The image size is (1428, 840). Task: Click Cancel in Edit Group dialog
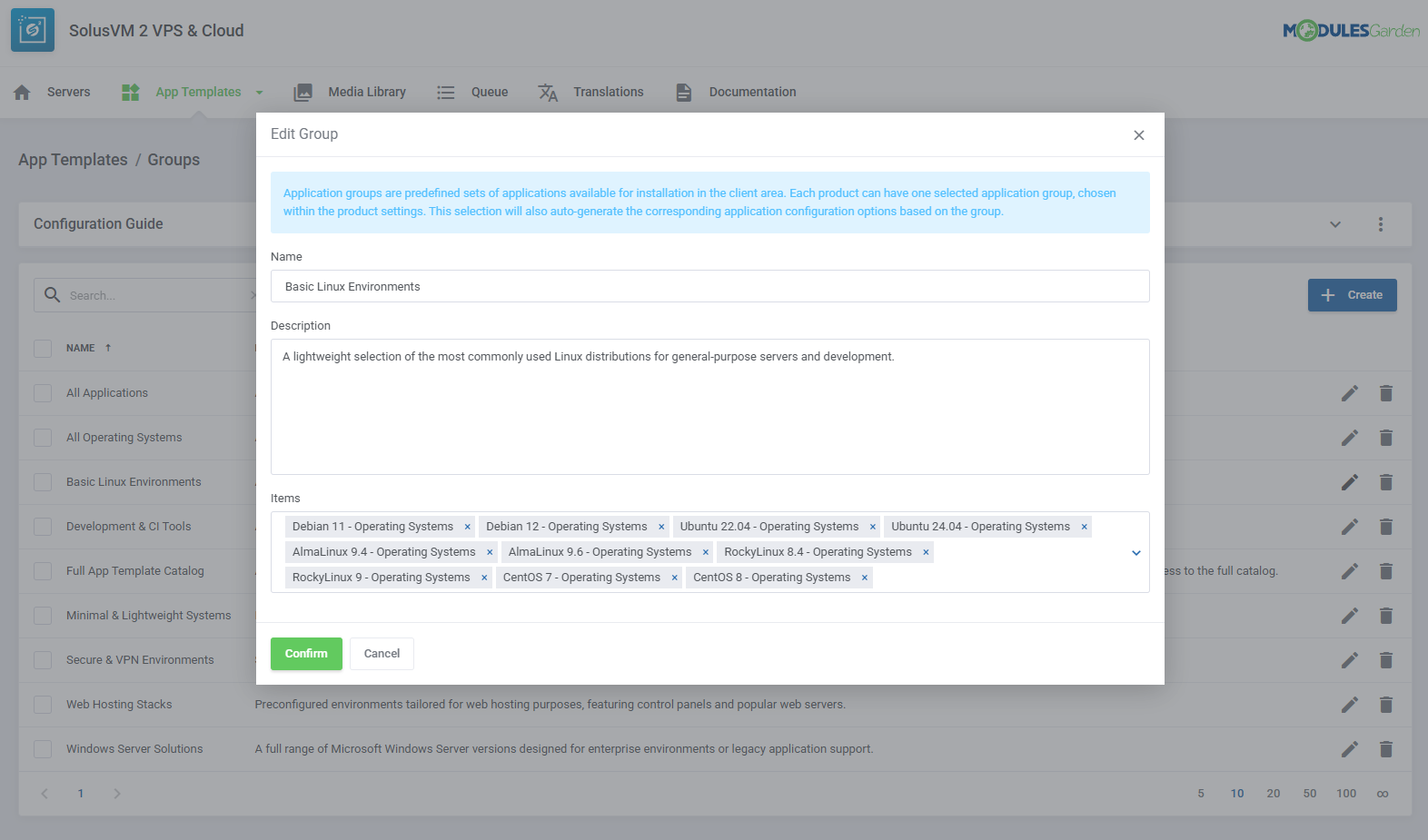tap(382, 654)
